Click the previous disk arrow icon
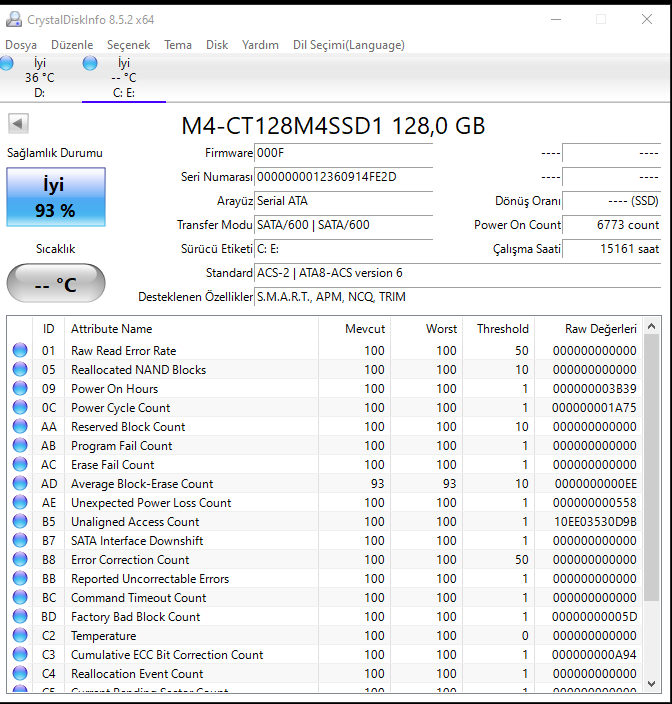 pyautogui.click(x=19, y=124)
